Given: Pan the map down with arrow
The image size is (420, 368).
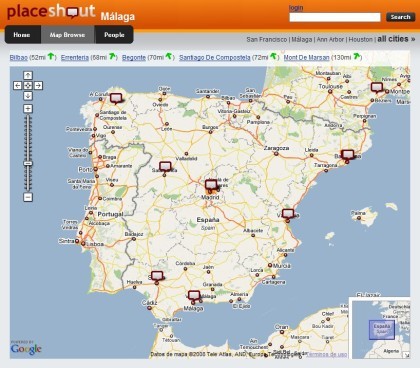Looking at the screenshot, I should click(28, 96).
